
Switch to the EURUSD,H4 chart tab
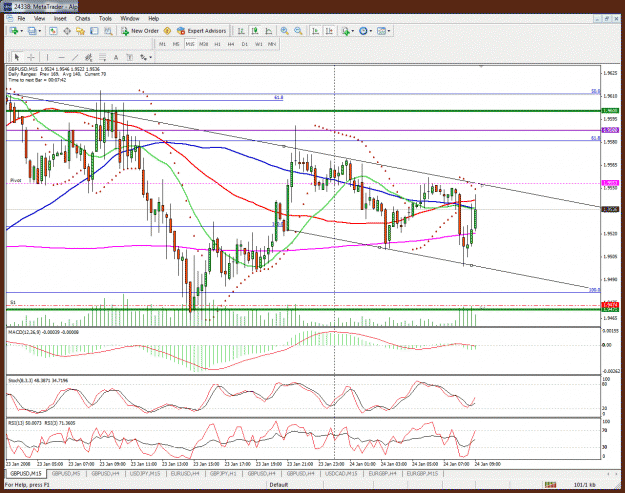click(185, 473)
